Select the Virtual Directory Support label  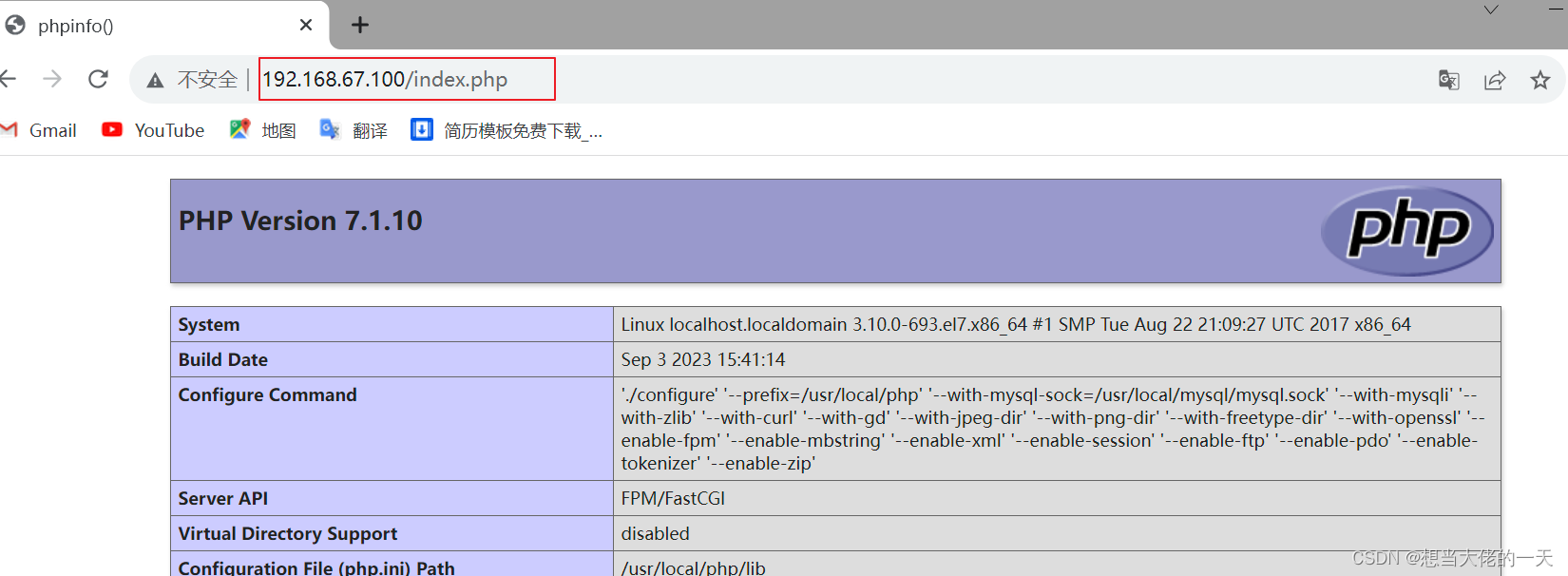click(x=288, y=533)
